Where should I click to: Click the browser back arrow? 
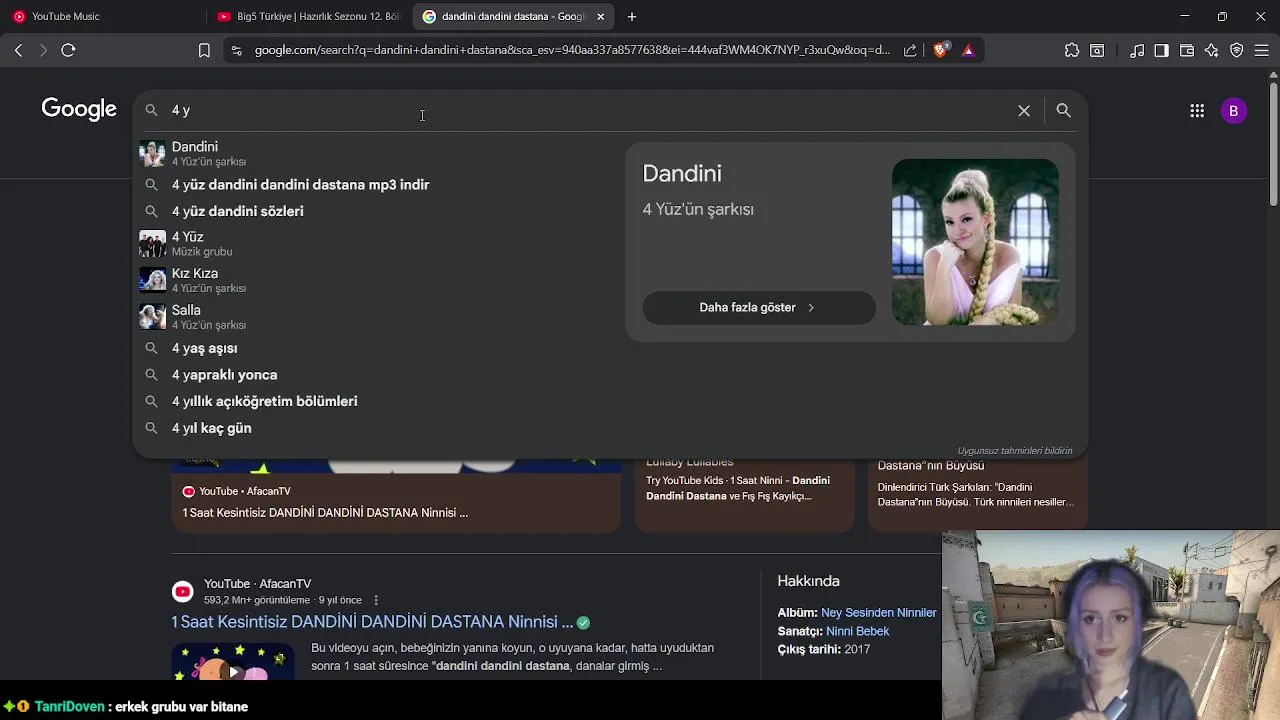pyautogui.click(x=18, y=50)
